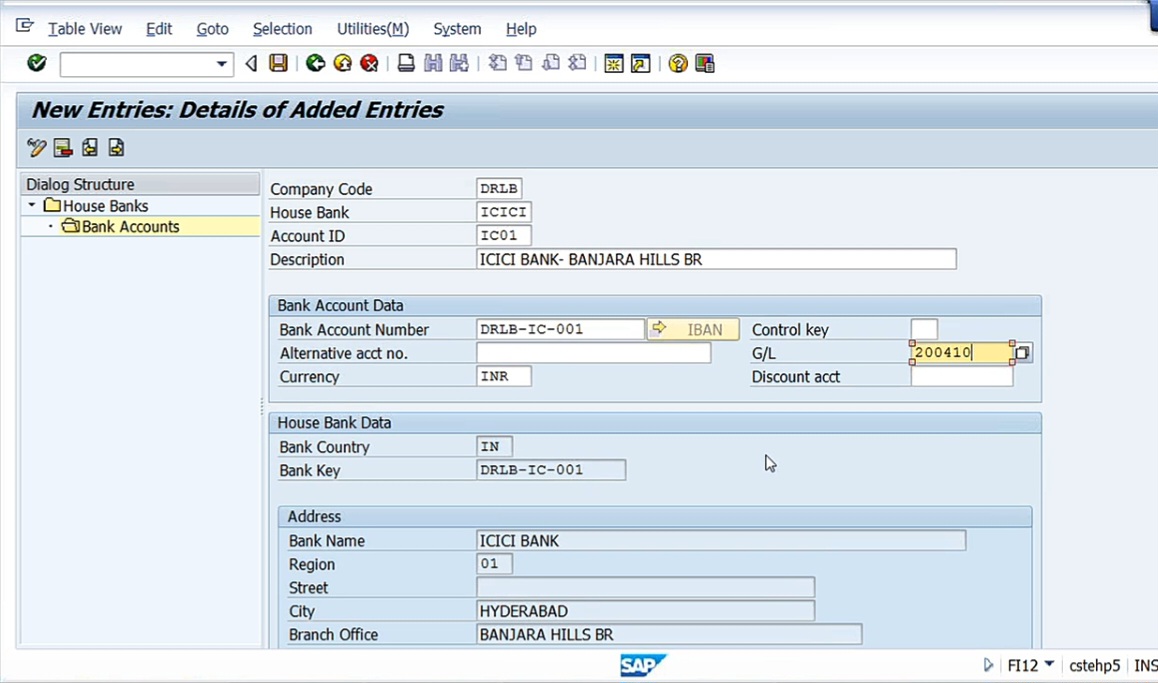
Task: Click the green Enter checkmark icon
Action: point(36,64)
